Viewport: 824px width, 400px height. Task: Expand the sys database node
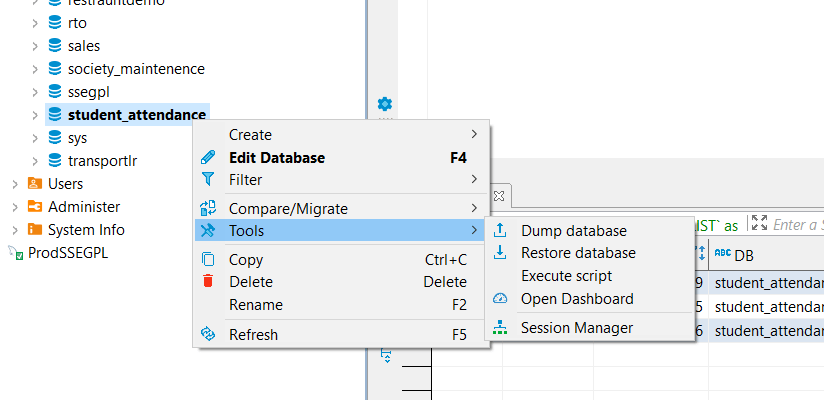(35, 138)
